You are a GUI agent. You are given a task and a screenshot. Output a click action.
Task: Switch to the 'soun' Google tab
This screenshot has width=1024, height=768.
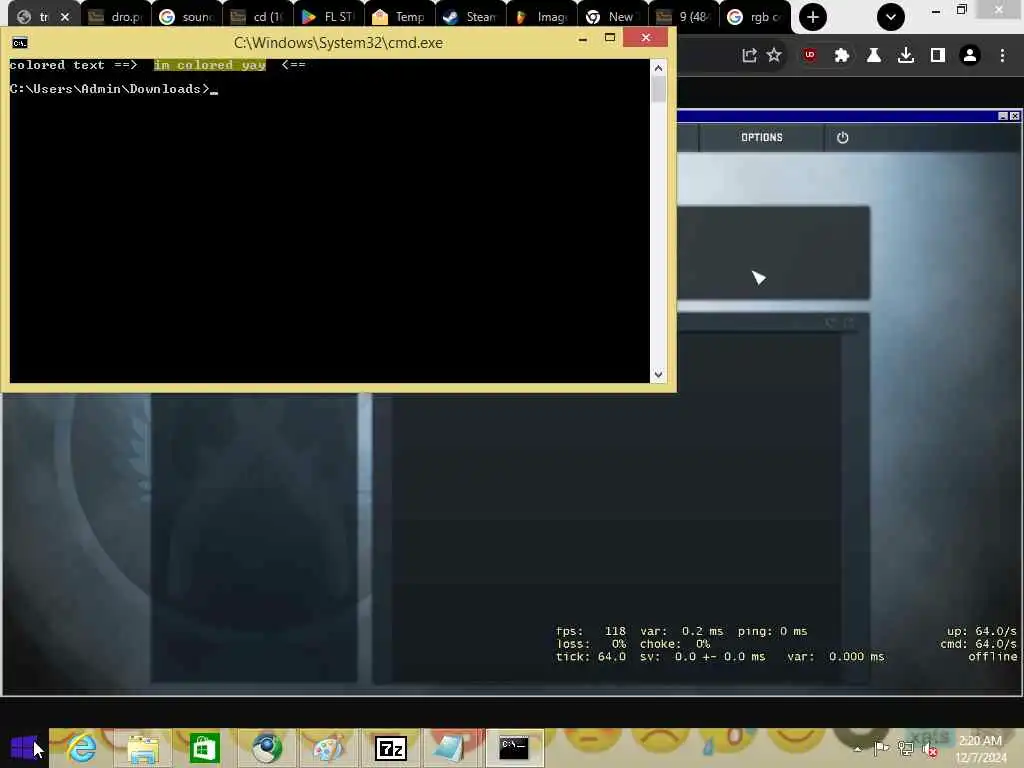pos(187,17)
